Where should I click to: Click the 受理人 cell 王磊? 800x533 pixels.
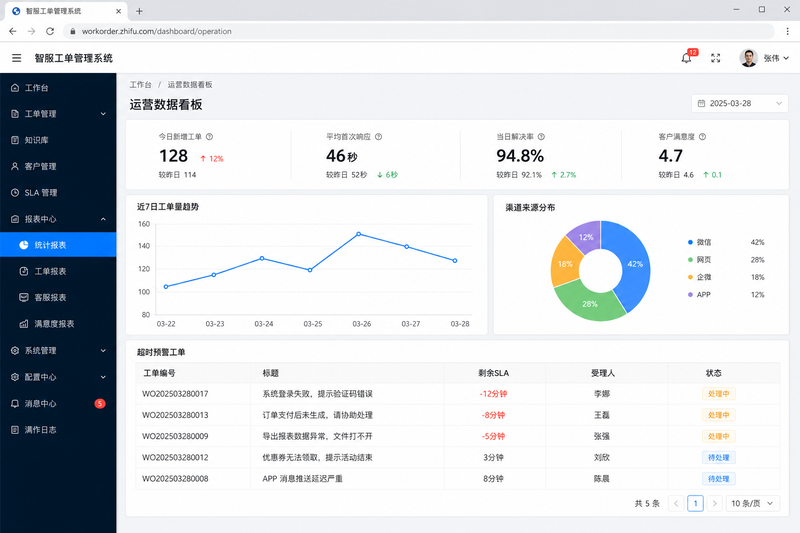click(x=602, y=415)
